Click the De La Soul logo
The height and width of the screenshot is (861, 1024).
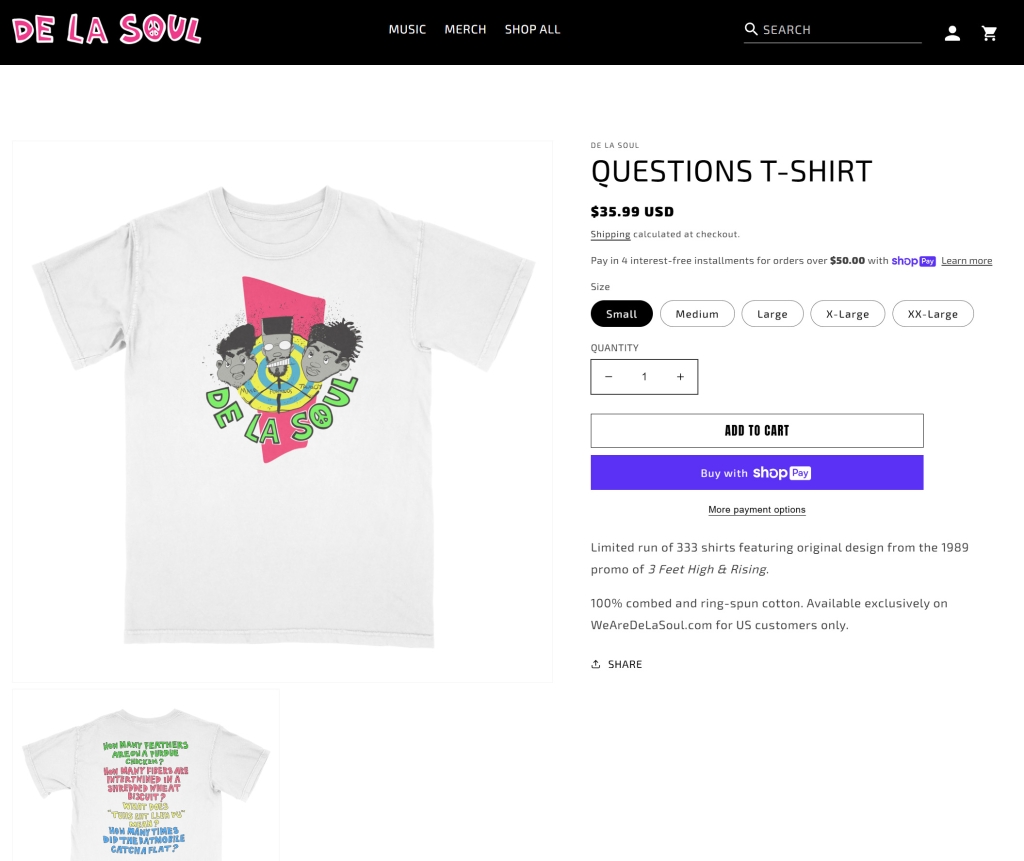pos(106,29)
